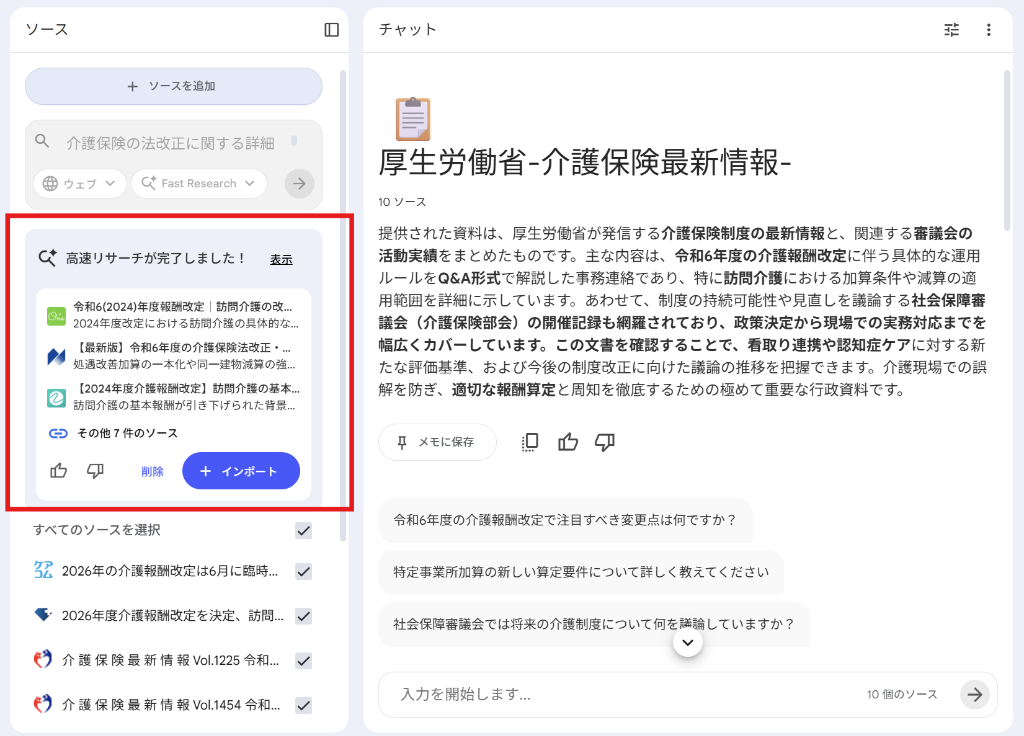Select suggestion 令和6年度の介護報酬改定で注目すべき変更点

(x=565, y=520)
